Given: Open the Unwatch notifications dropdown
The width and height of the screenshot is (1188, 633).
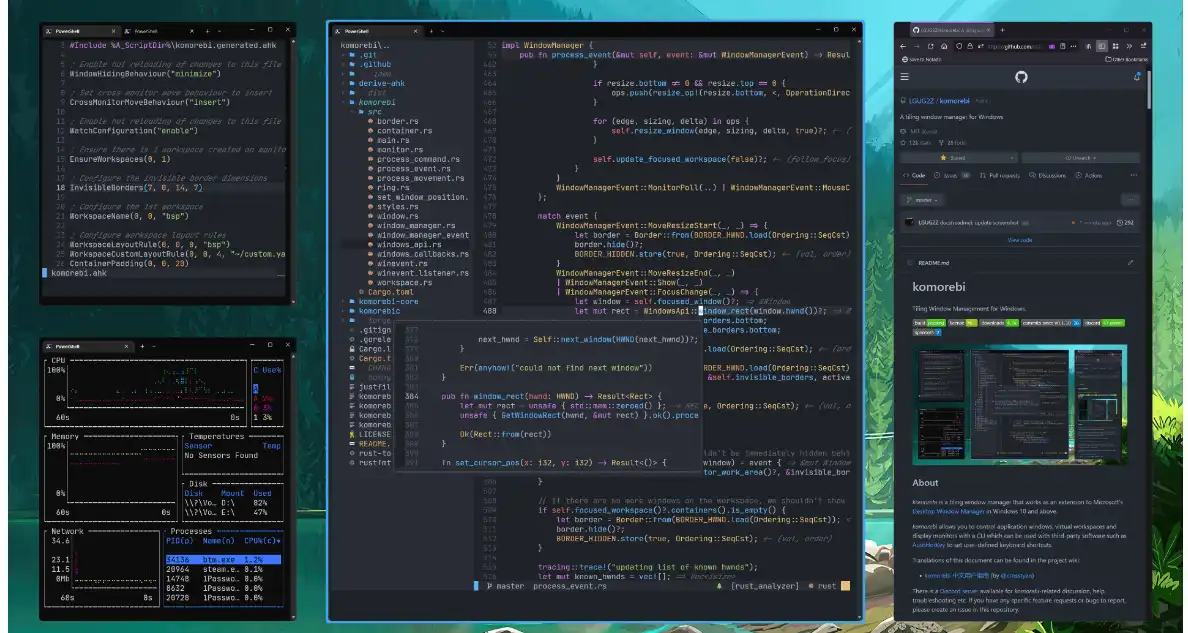Looking at the screenshot, I should (1081, 158).
